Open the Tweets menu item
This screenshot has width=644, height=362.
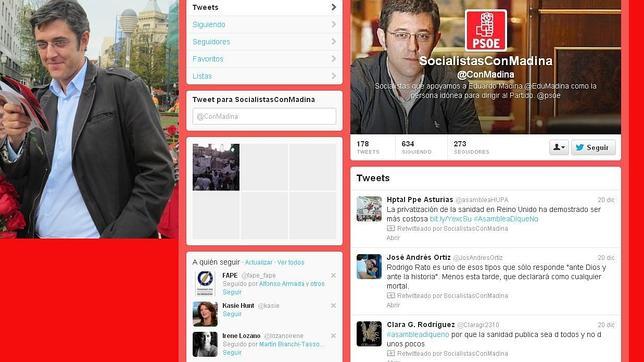point(264,7)
